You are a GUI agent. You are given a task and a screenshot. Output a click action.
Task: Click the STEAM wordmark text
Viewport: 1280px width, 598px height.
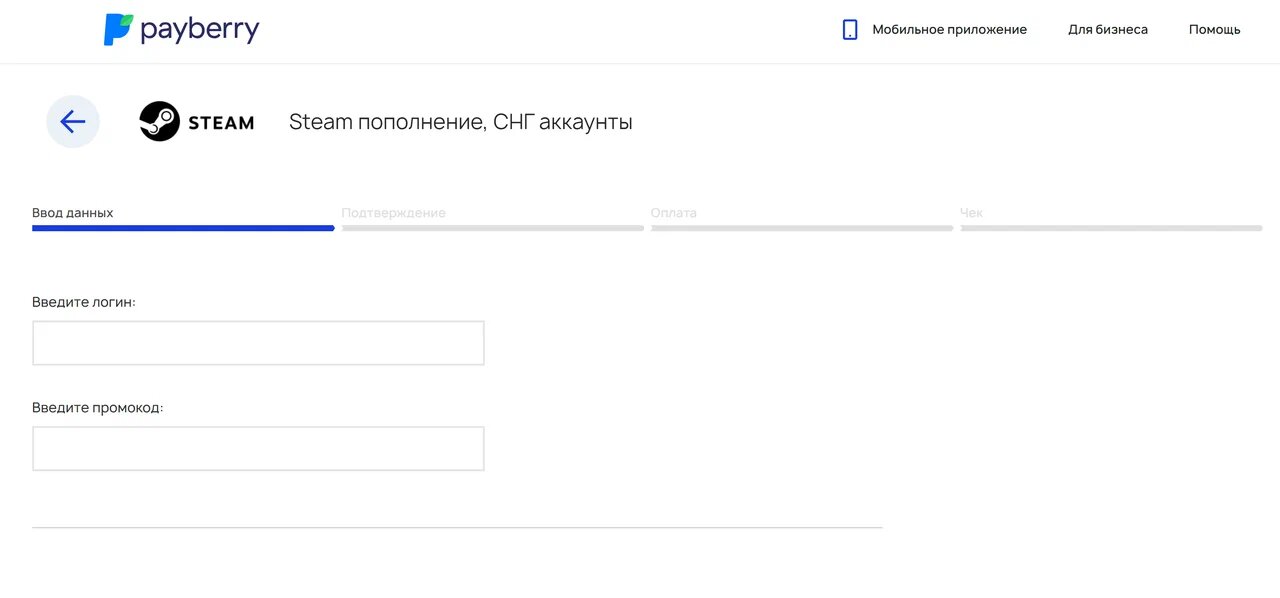[x=221, y=123]
